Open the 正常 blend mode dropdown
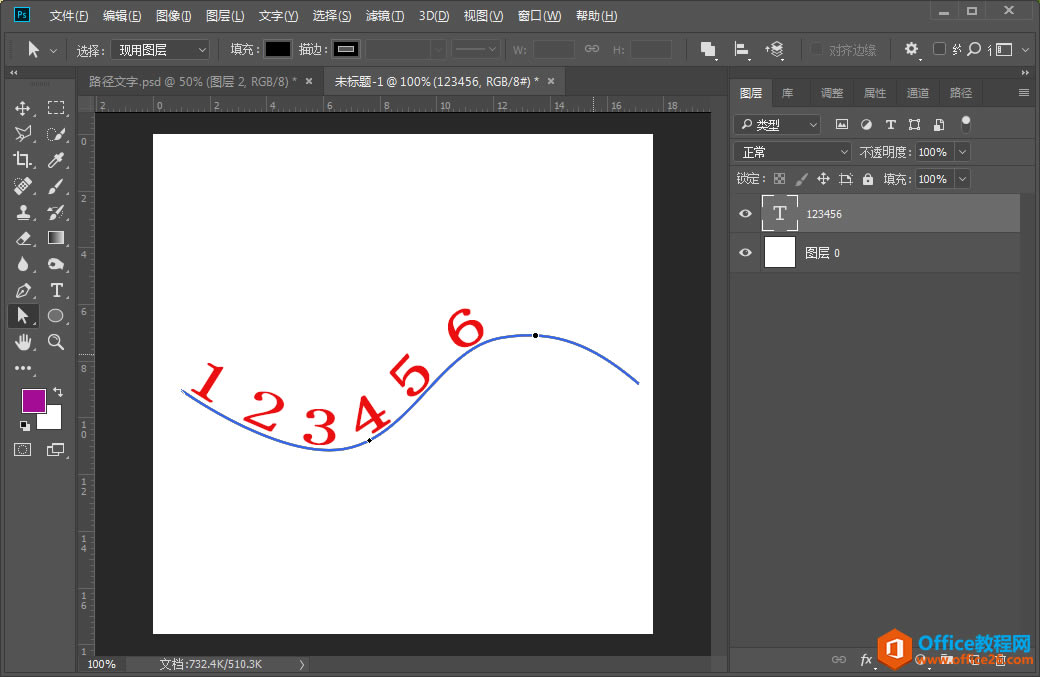This screenshot has height=677, width=1040. click(x=793, y=152)
